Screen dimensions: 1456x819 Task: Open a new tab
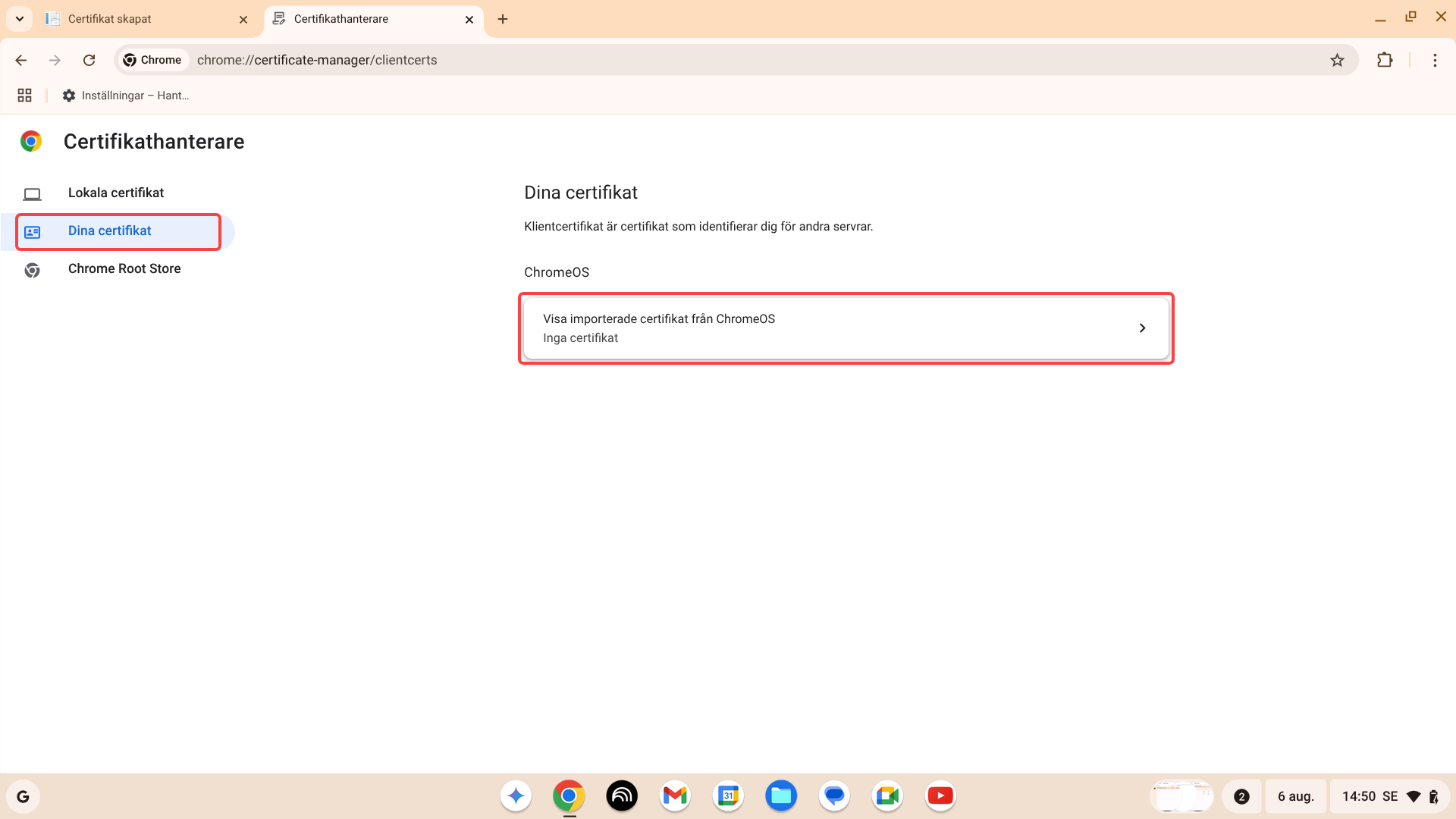click(503, 19)
